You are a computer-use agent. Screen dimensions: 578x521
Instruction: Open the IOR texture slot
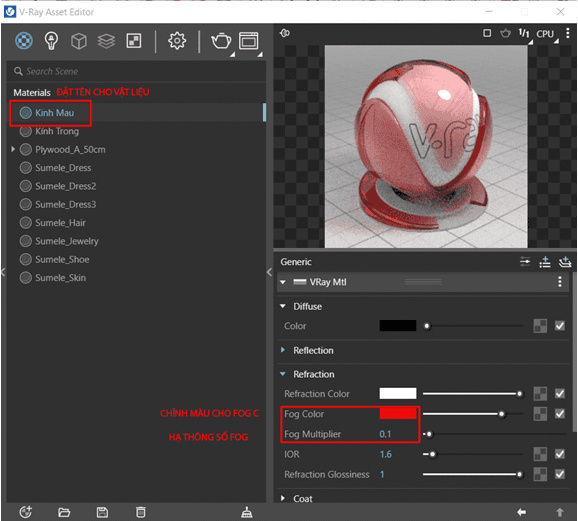click(x=540, y=454)
